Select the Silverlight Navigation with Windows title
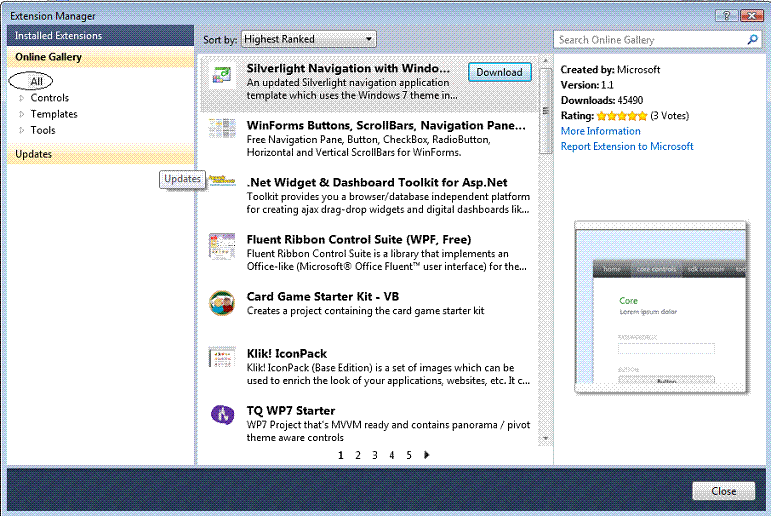 click(x=348, y=68)
